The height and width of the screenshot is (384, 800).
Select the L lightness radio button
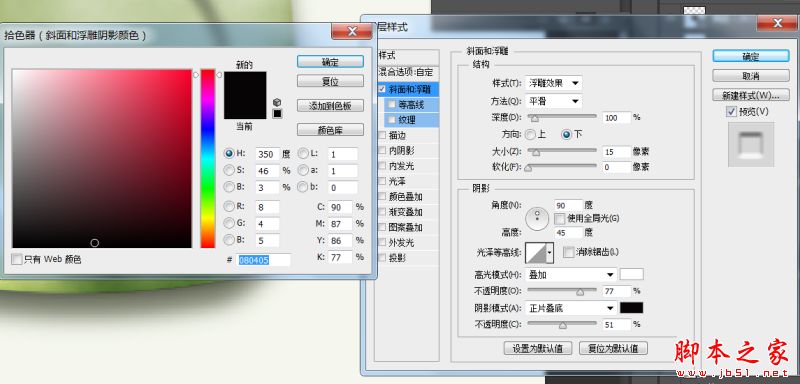[303, 153]
